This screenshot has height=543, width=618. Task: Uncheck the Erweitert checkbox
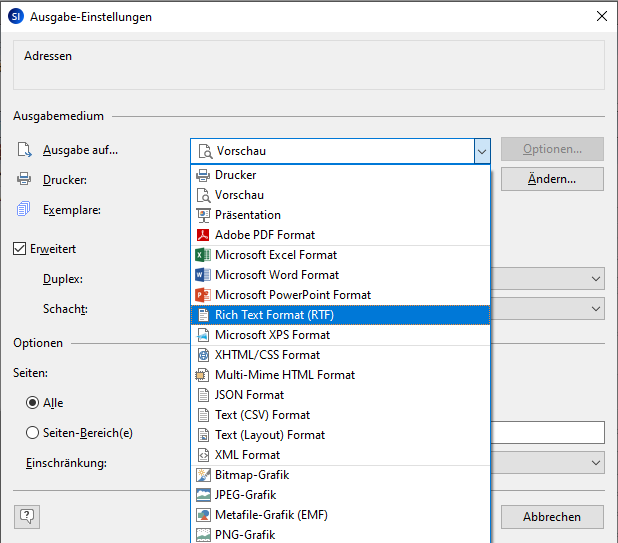20,249
